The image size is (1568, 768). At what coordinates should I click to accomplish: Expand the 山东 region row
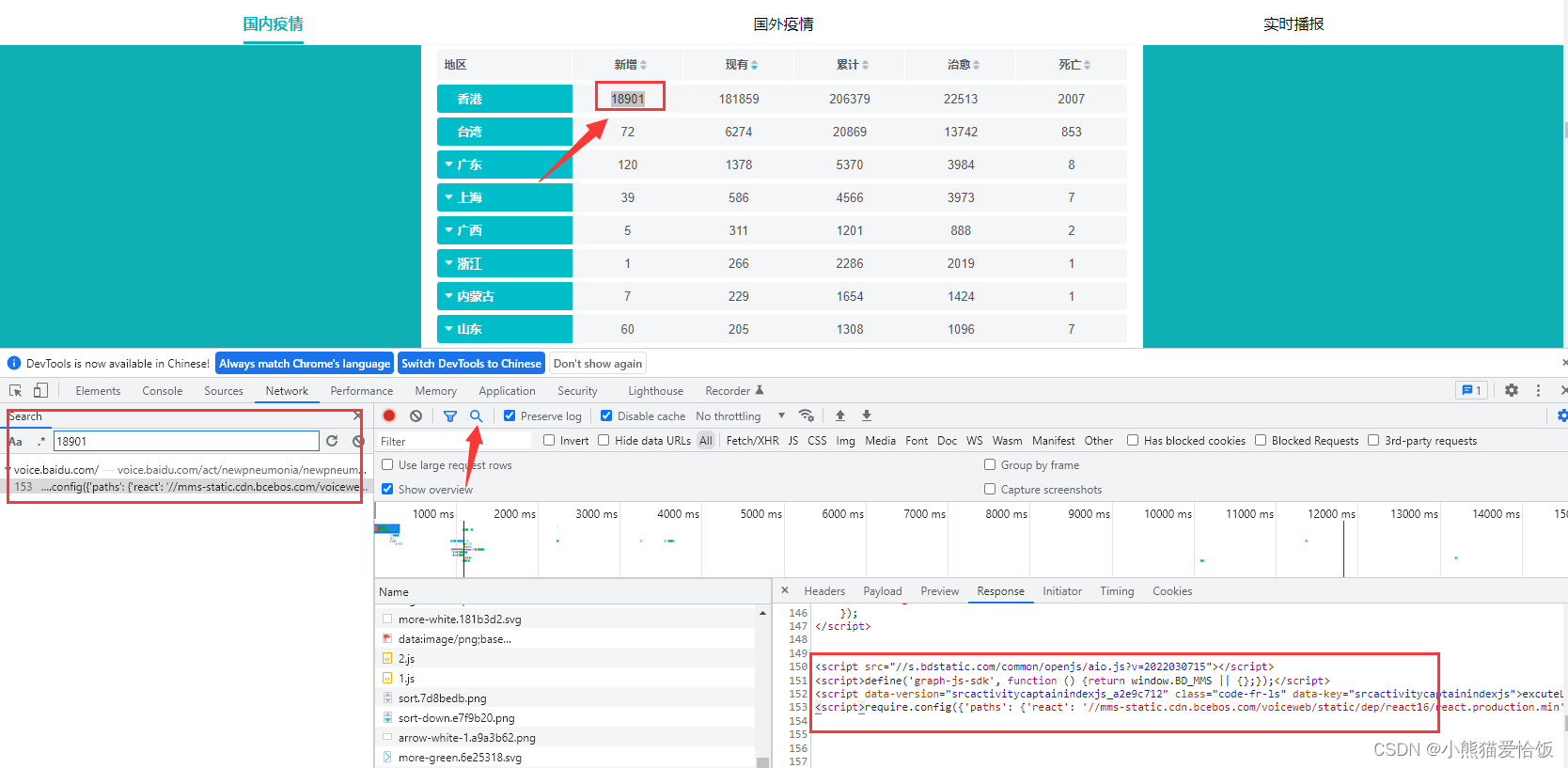click(x=449, y=329)
